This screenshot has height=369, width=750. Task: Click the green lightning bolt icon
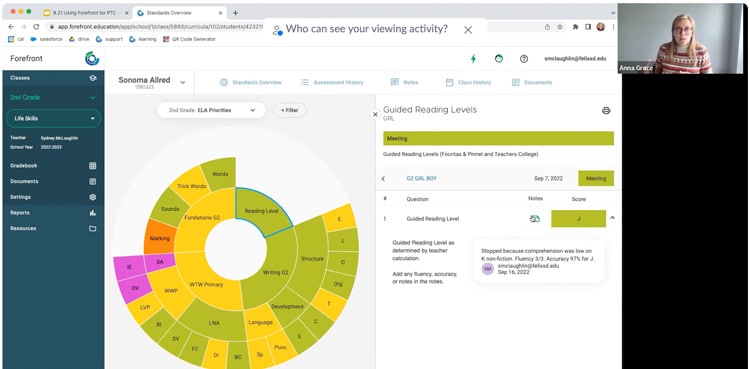click(474, 58)
